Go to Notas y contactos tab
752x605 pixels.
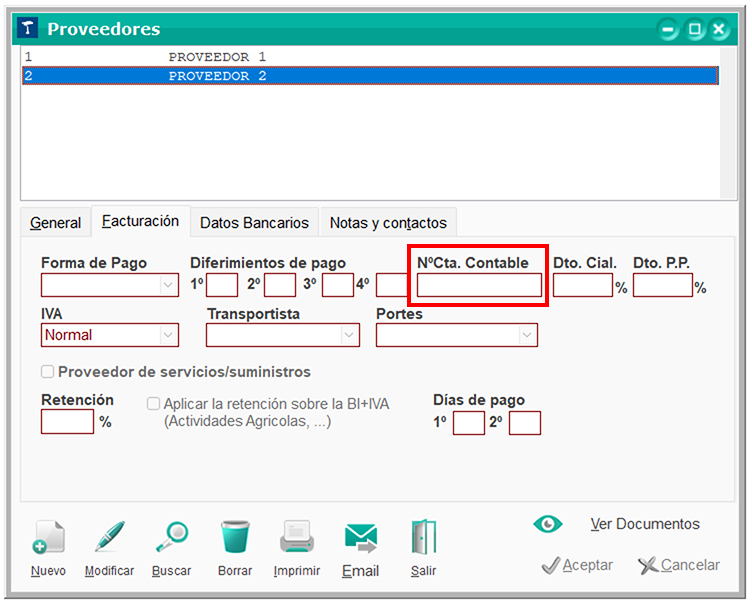[388, 223]
